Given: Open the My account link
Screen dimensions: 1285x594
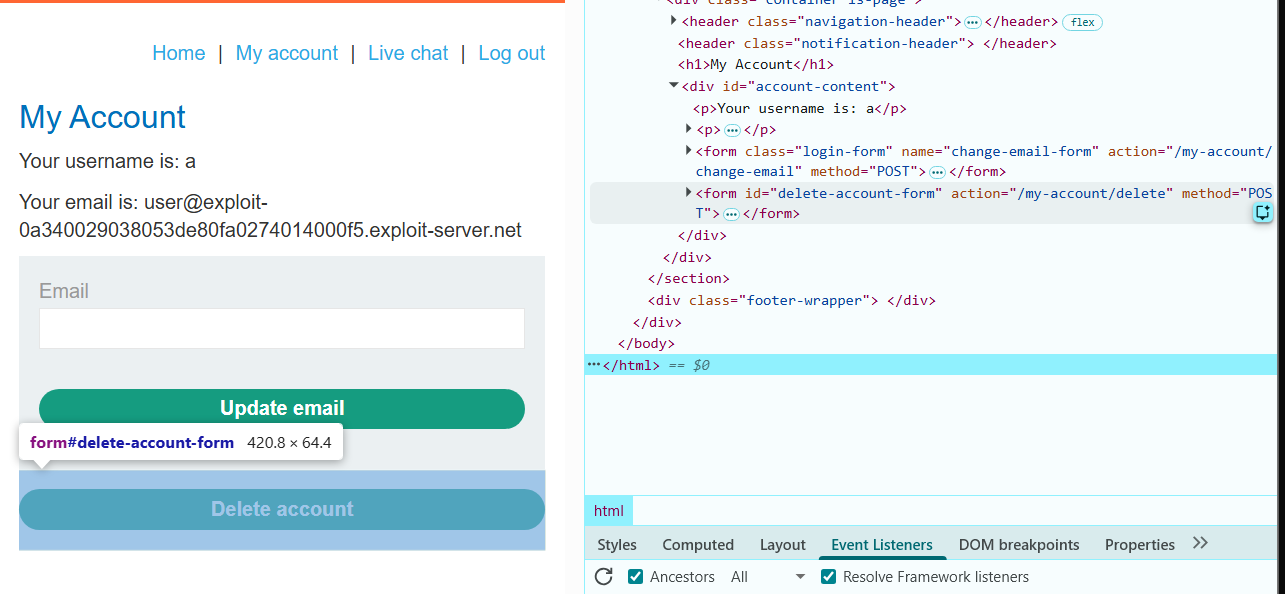Looking at the screenshot, I should [x=287, y=53].
